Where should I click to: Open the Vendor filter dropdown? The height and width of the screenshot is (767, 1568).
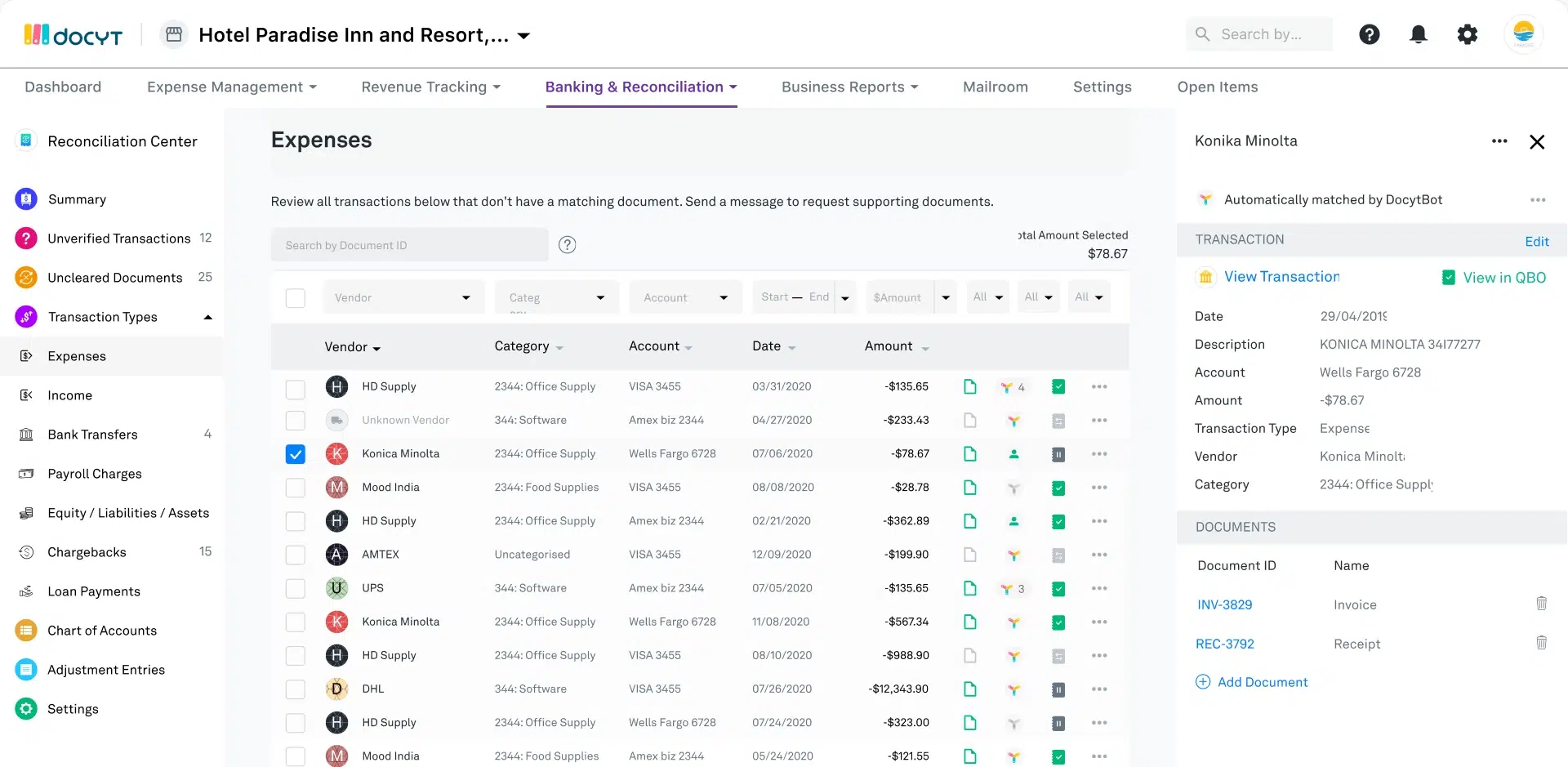pyautogui.click(x=403, y=297)
